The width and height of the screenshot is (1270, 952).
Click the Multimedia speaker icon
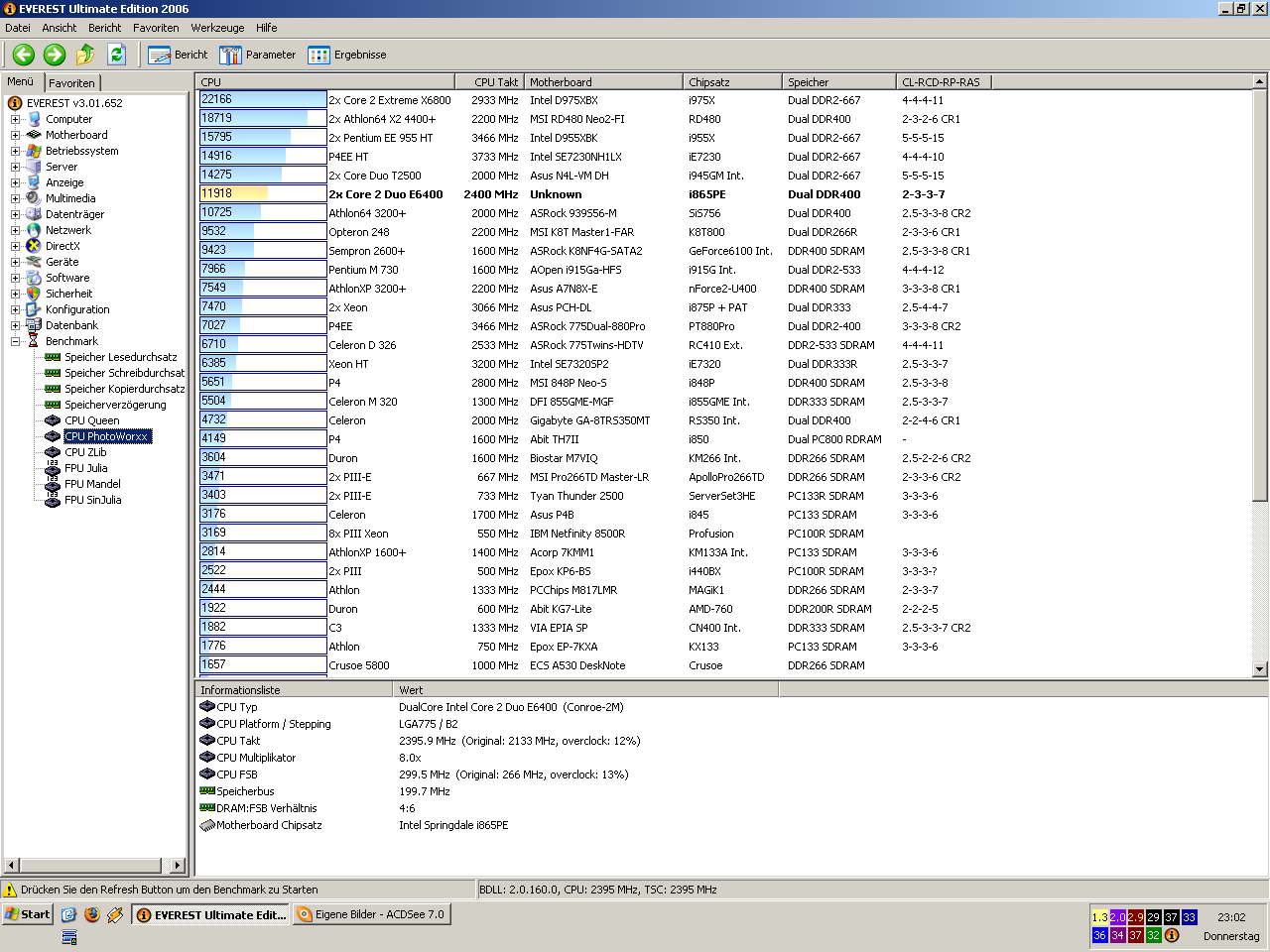34,198
